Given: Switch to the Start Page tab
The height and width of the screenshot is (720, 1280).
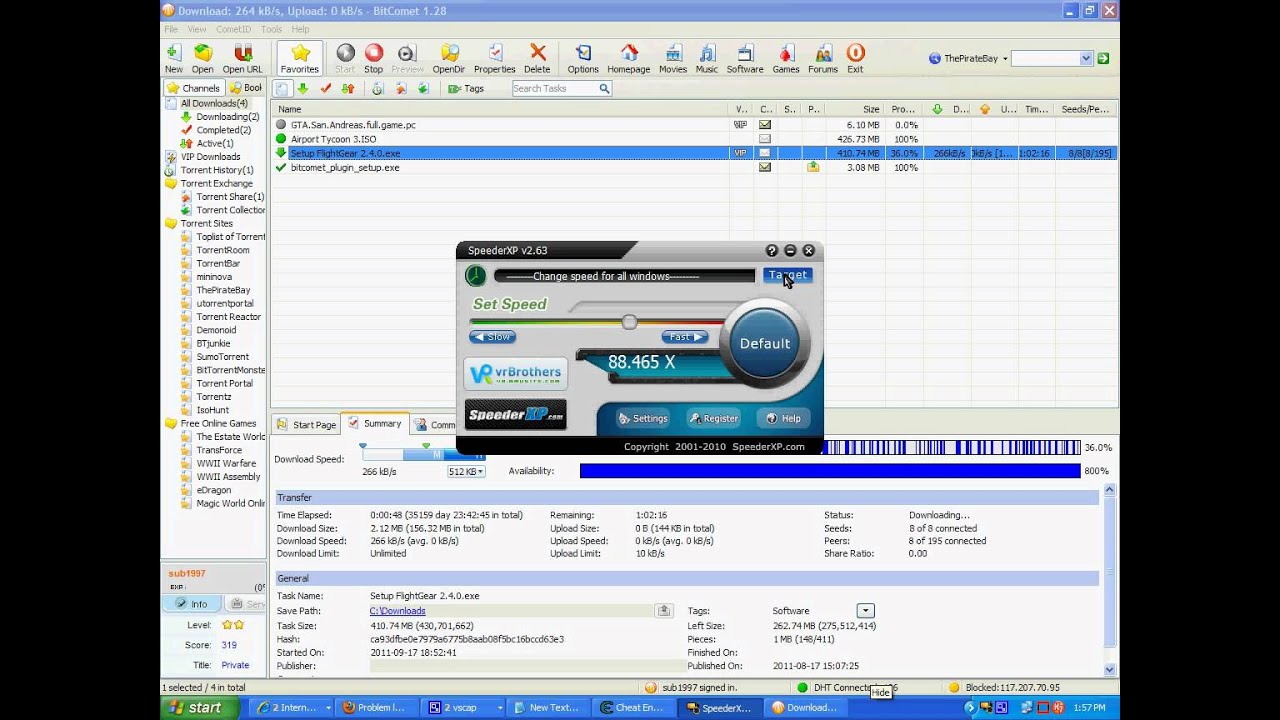Looking at the screenshot, I should point(306,425).
